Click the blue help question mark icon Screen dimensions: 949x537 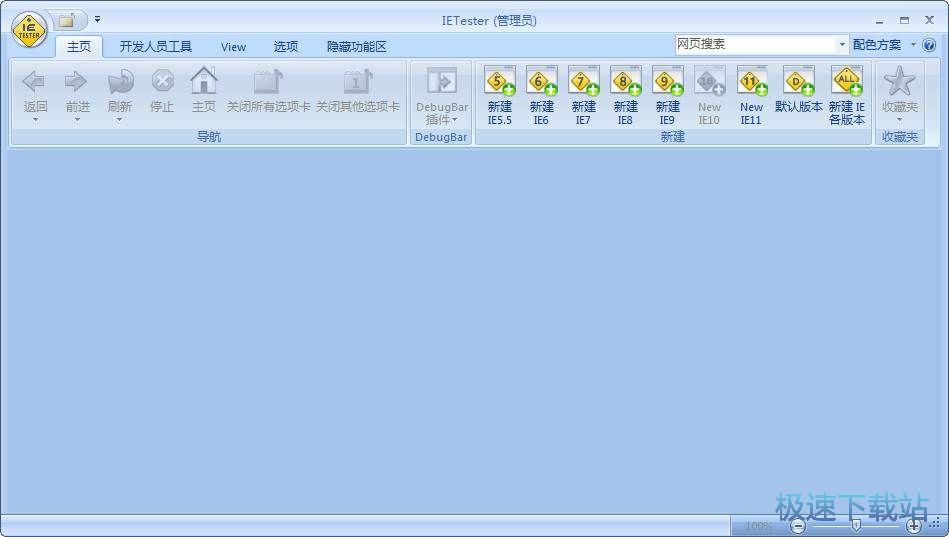click(x=929, y=45)
